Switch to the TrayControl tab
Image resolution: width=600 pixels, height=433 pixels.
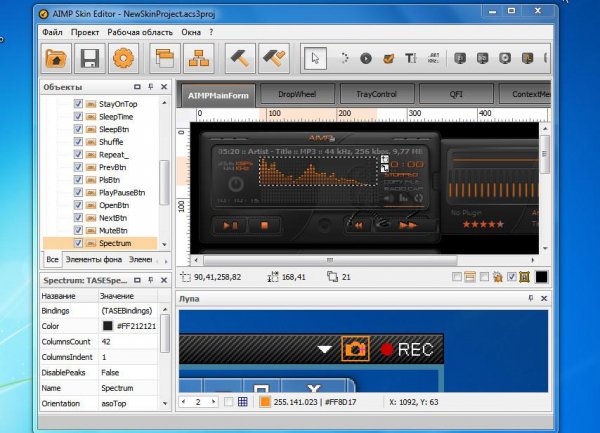click(377, 94)
